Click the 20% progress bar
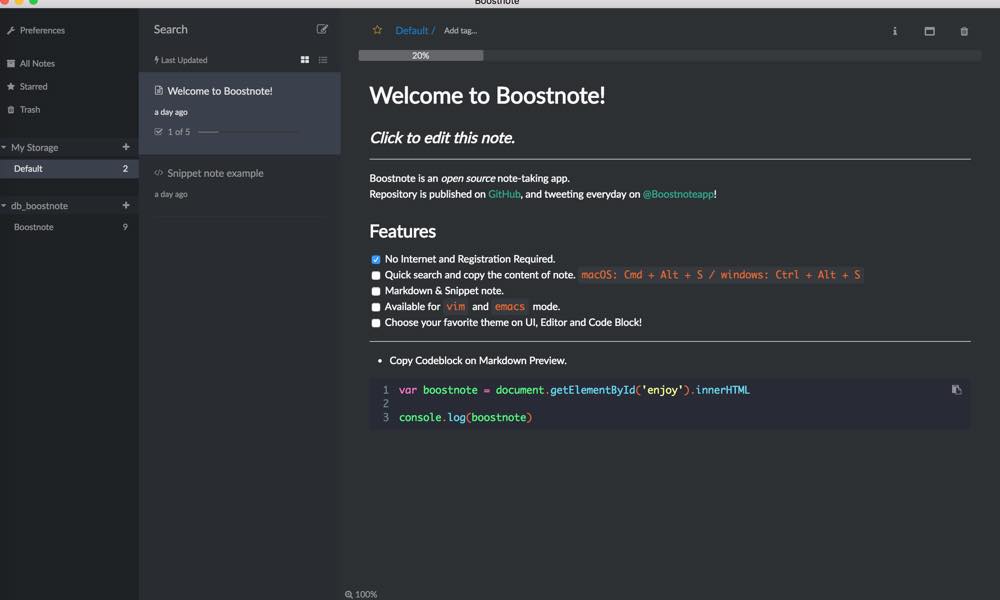The image size is (1000, 600). coord(421,56)
